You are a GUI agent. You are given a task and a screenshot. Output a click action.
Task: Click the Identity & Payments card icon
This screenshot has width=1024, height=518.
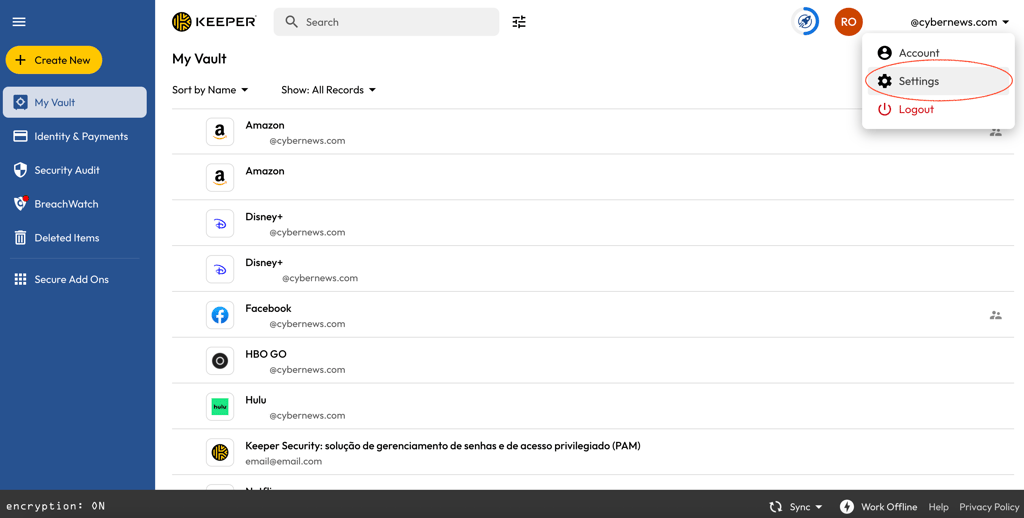point(20,136)
